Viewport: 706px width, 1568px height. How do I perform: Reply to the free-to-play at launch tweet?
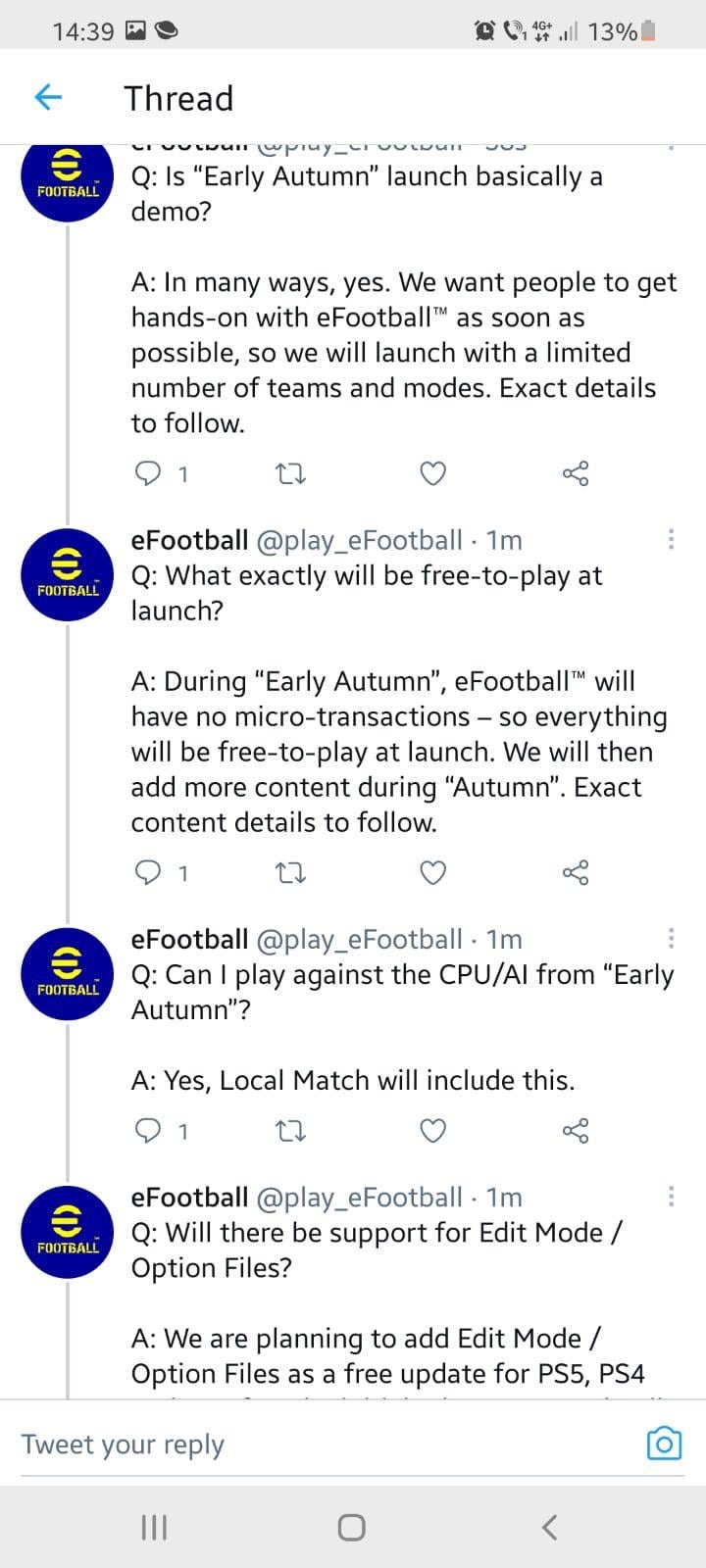pyautogui.click(x=147, y=873)
